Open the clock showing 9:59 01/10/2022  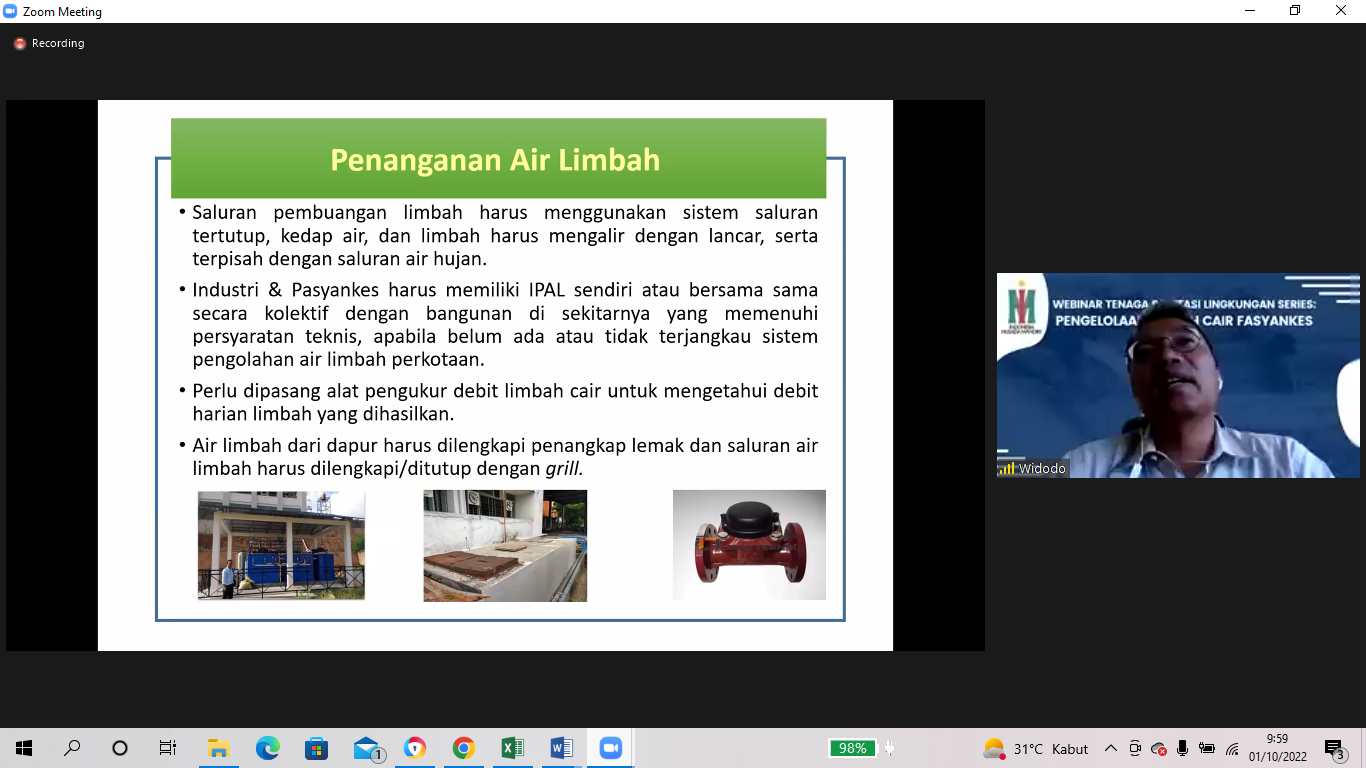(1277, 748)
